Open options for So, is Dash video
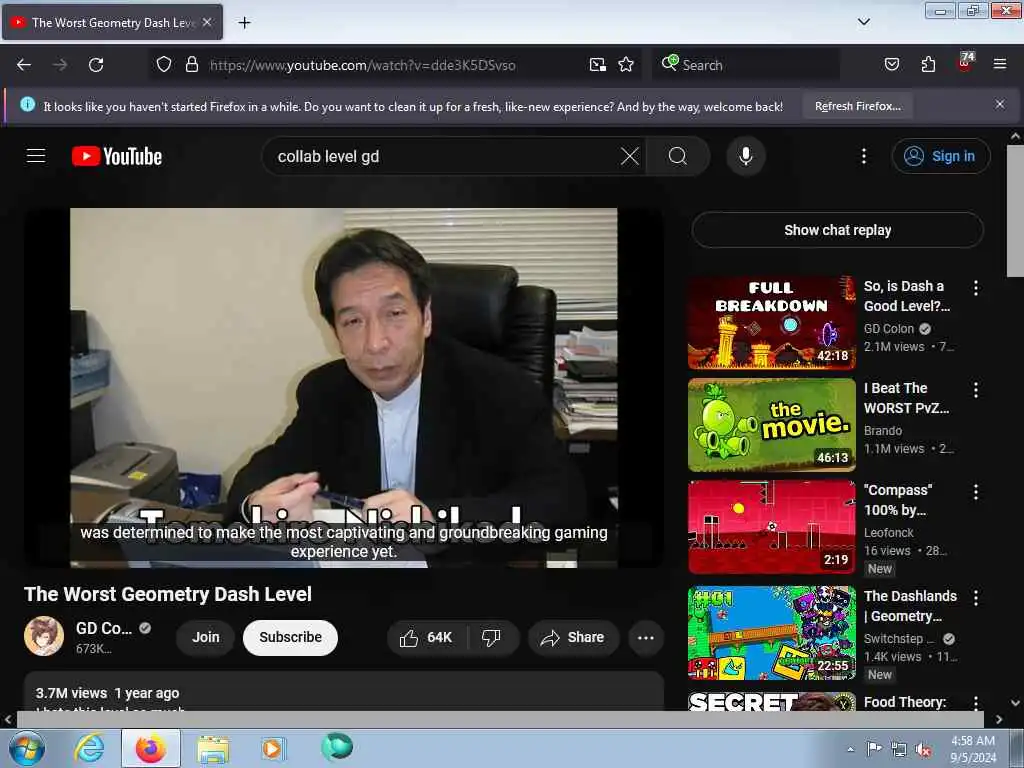The height and width of the screenshot is (768, 1024). [x=976, y=288]
